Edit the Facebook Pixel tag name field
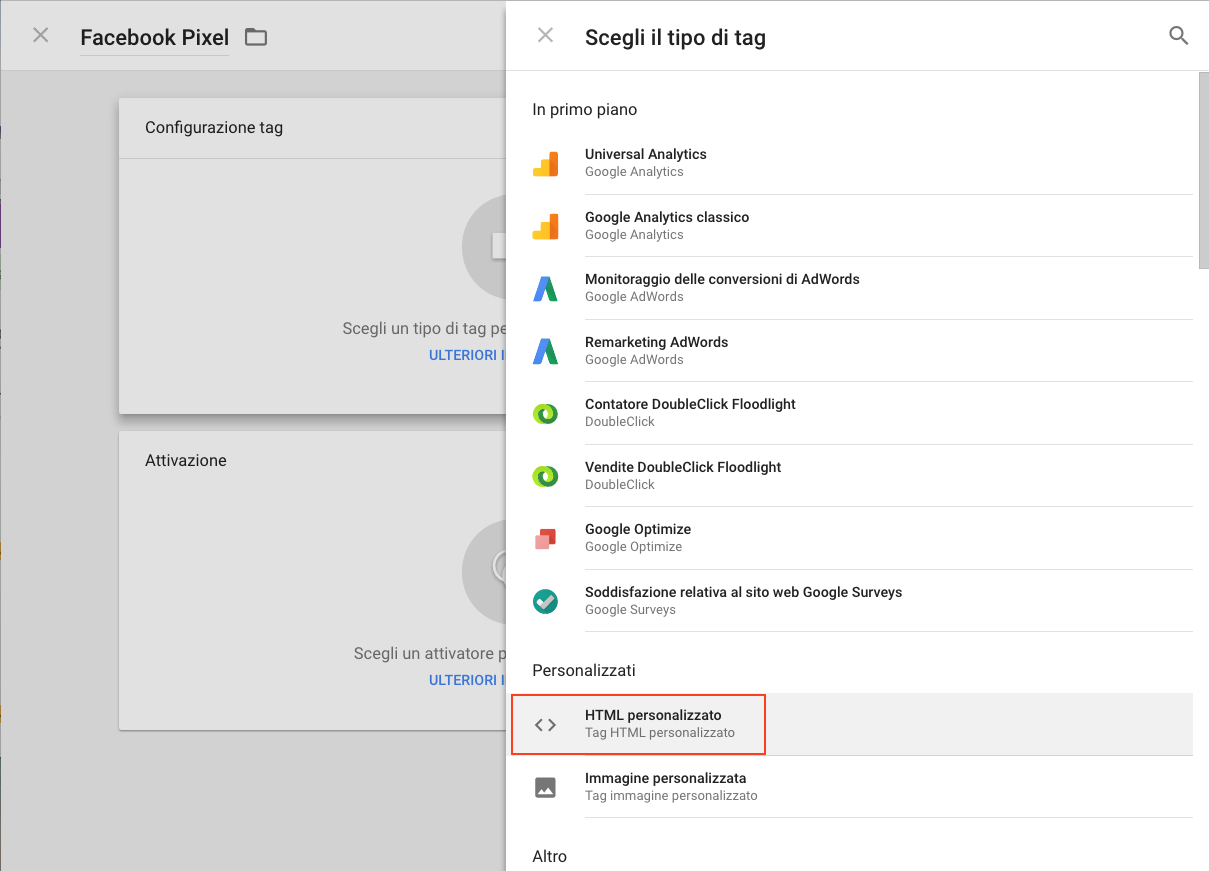This screenshot has height=871, width=1209. click(x=155, y=38)
